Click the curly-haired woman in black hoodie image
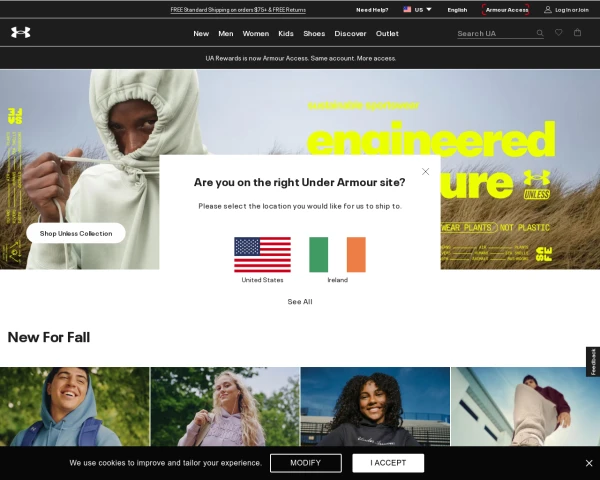Image resolution: width=600 pixels, height=480 pixels. pos(375,407)
